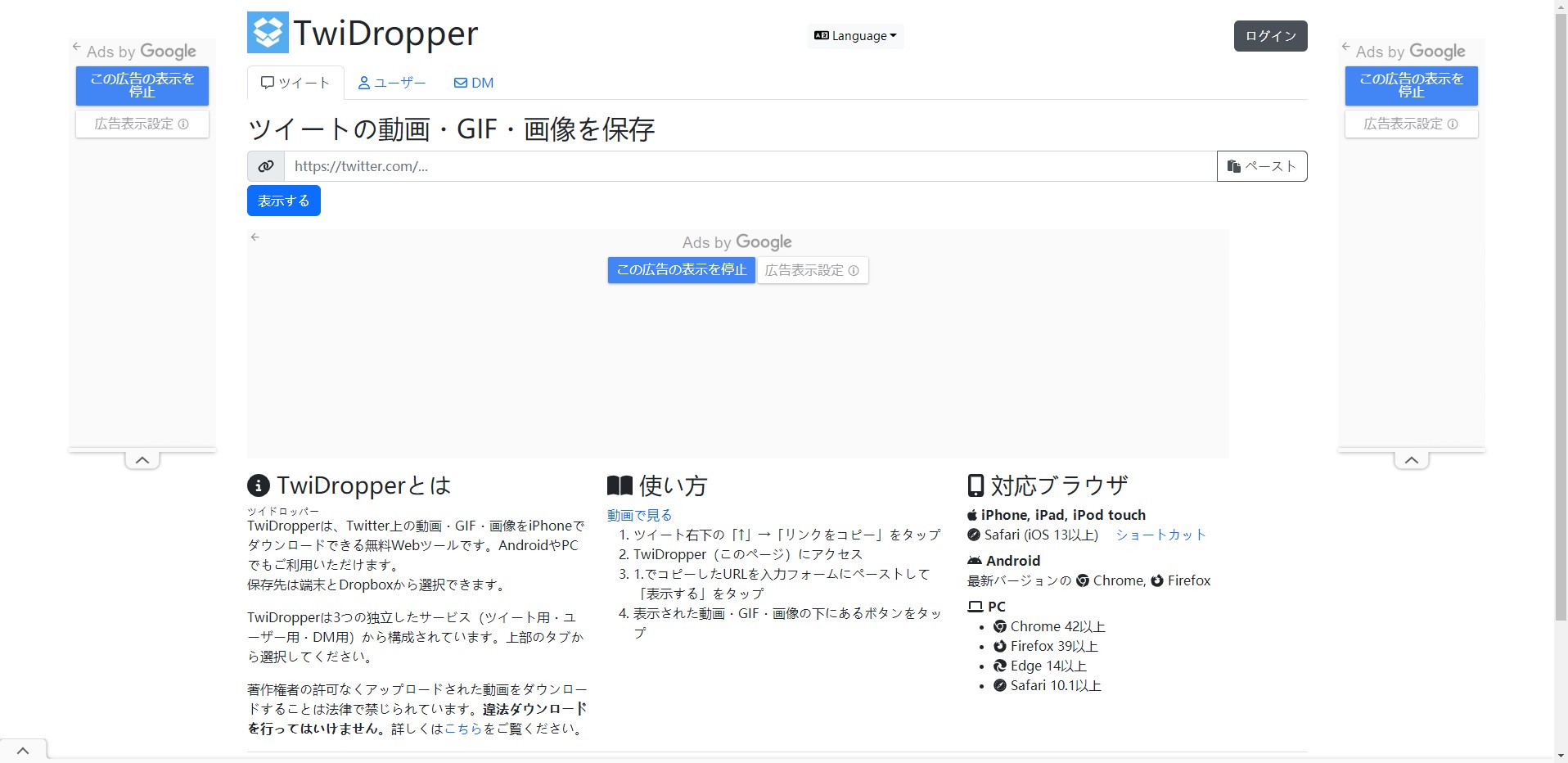Click the Edge 14以上 list item
The height and width of the screenshot is (763, 1568).
[x=1040, y=666]
